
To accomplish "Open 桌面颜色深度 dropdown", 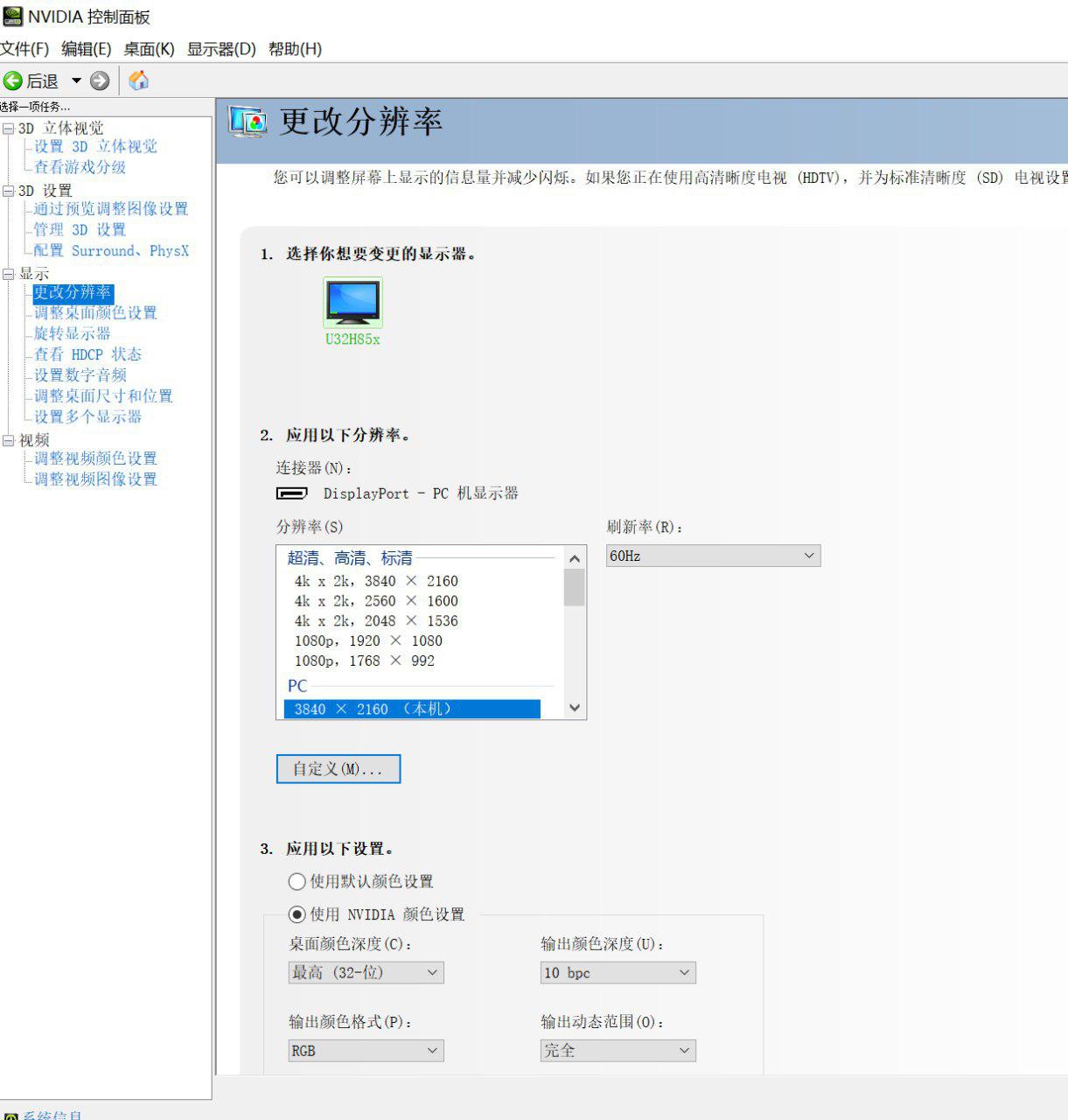I will [x=366, y=973].
